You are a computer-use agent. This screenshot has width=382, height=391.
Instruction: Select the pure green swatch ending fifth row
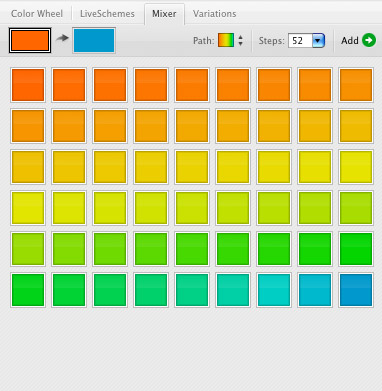[356, 249]
